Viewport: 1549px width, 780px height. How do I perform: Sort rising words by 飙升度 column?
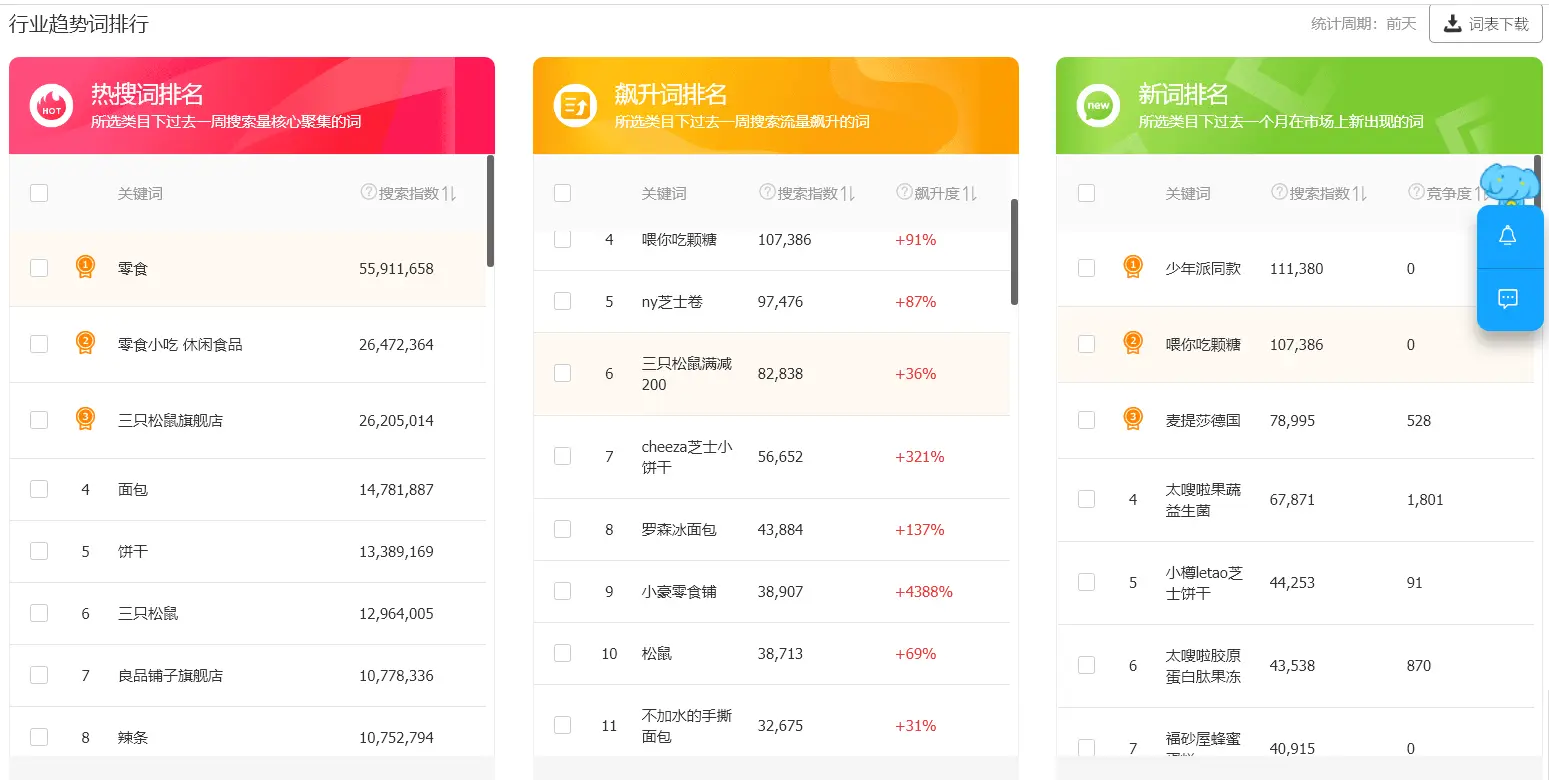pos(969,193)
